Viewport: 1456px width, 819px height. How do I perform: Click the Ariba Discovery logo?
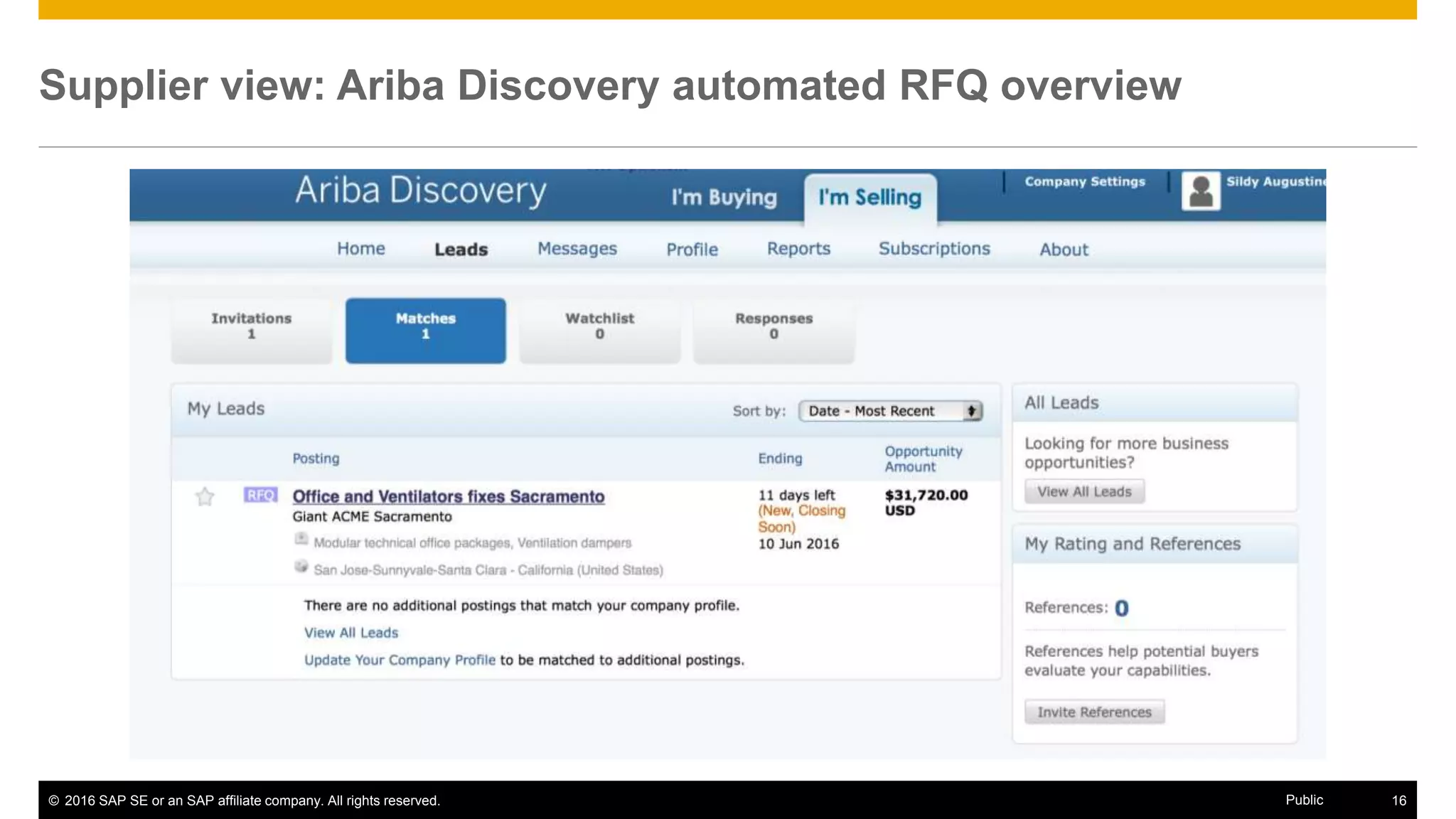421,191
